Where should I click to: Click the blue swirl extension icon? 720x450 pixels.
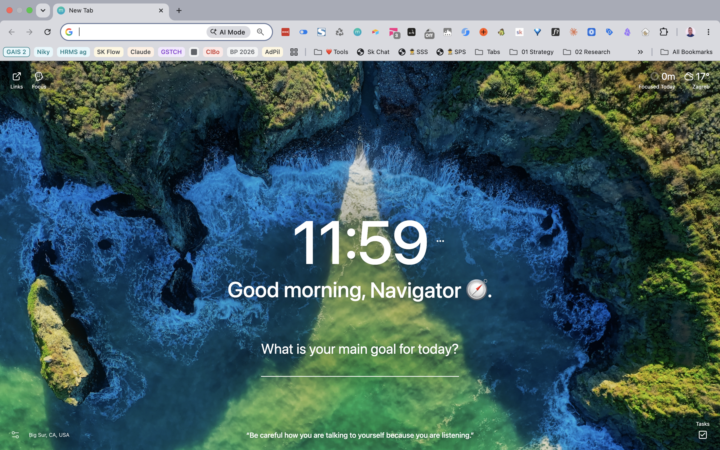(x=465, y=32)
